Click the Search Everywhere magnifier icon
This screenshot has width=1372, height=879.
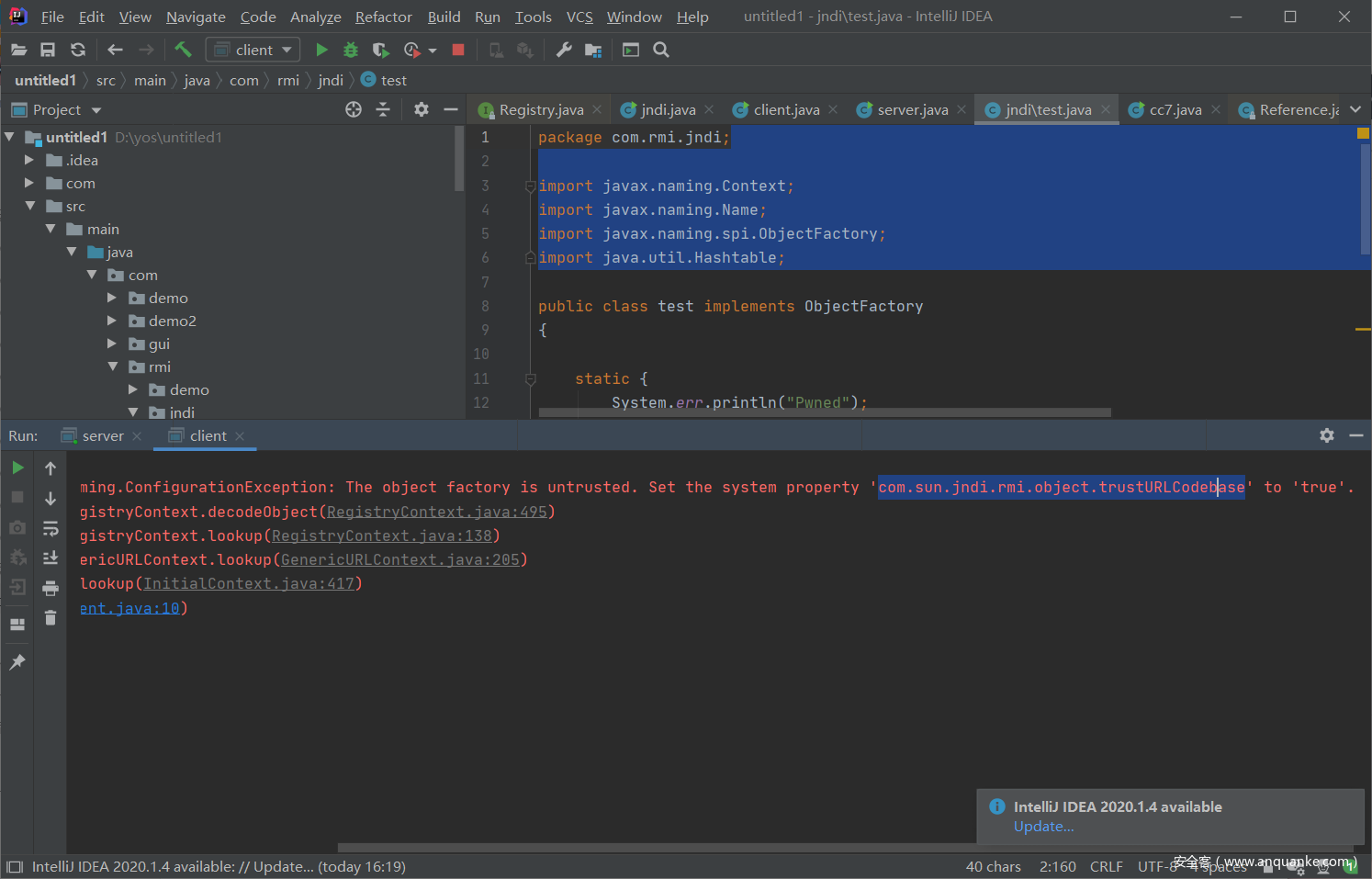pyautogui.click(x=661, y=50)
